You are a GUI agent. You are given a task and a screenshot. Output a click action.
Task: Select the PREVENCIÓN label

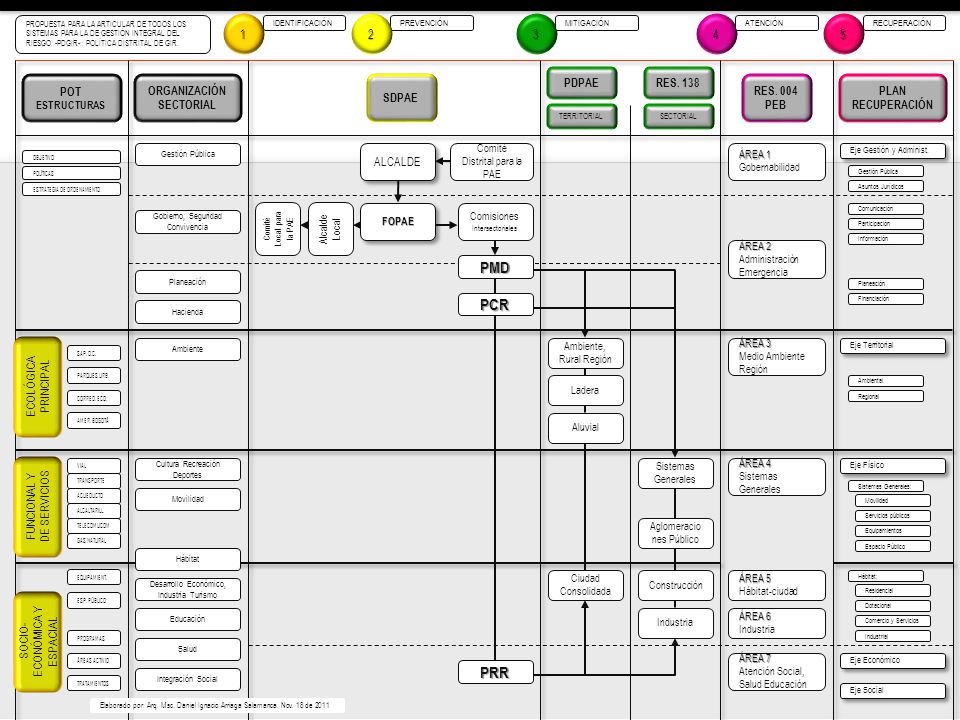[x=432, y=23]
